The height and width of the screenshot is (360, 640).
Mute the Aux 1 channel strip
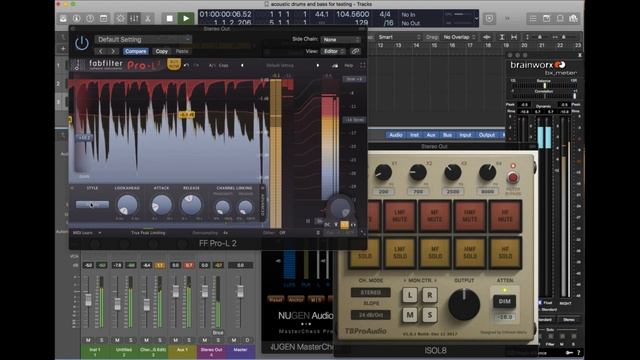point(176,340)
